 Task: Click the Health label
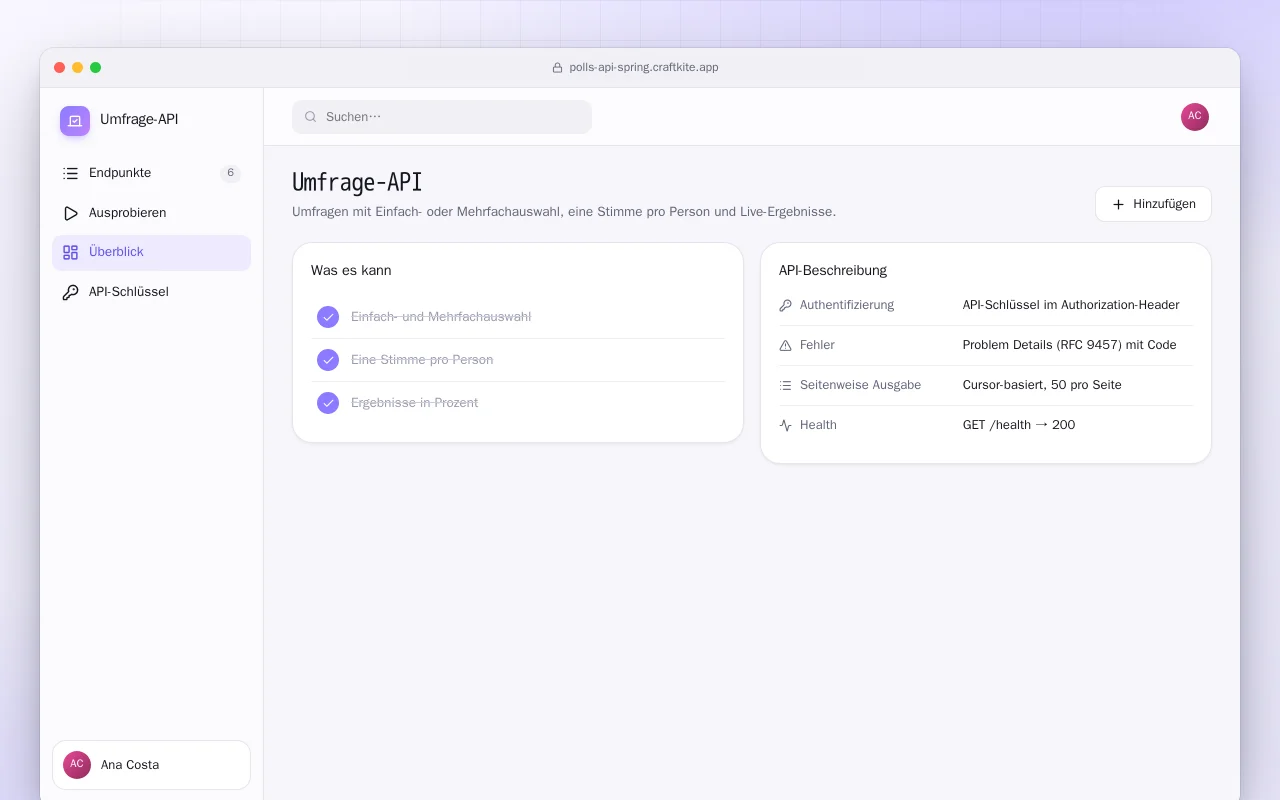click(818, 425)
